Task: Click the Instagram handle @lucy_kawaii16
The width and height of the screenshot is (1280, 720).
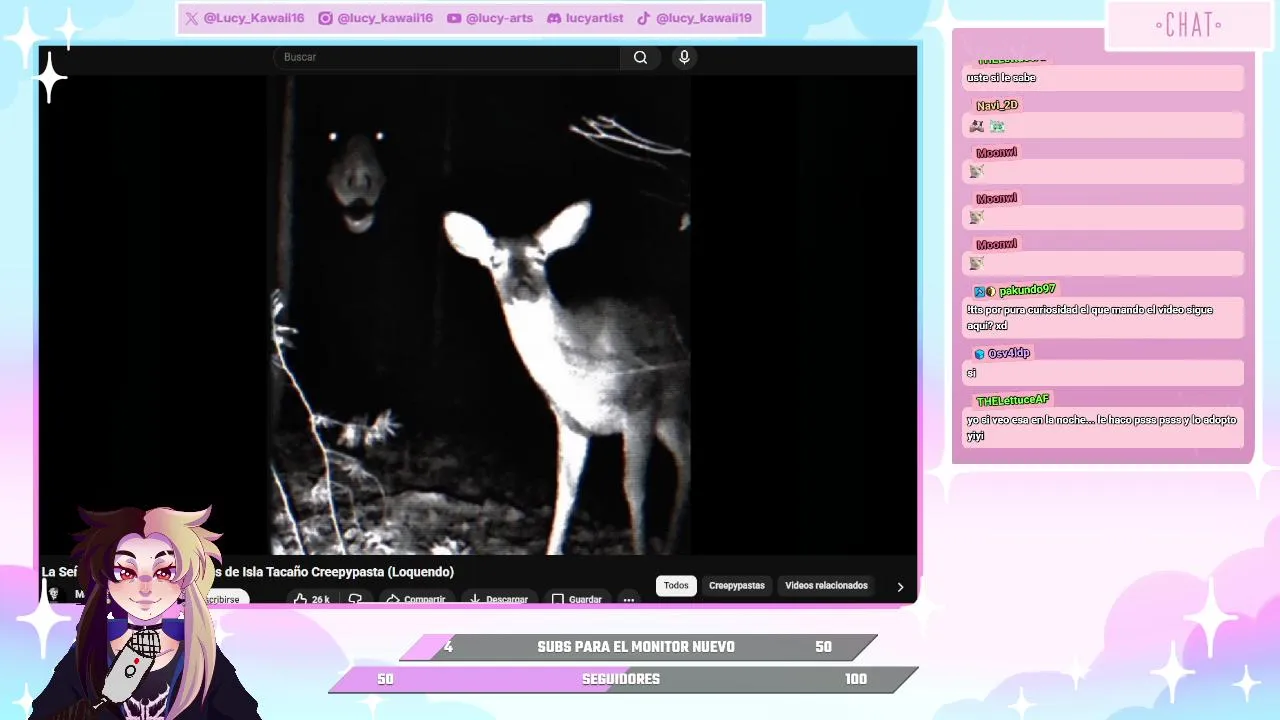Action: [375, 18]
